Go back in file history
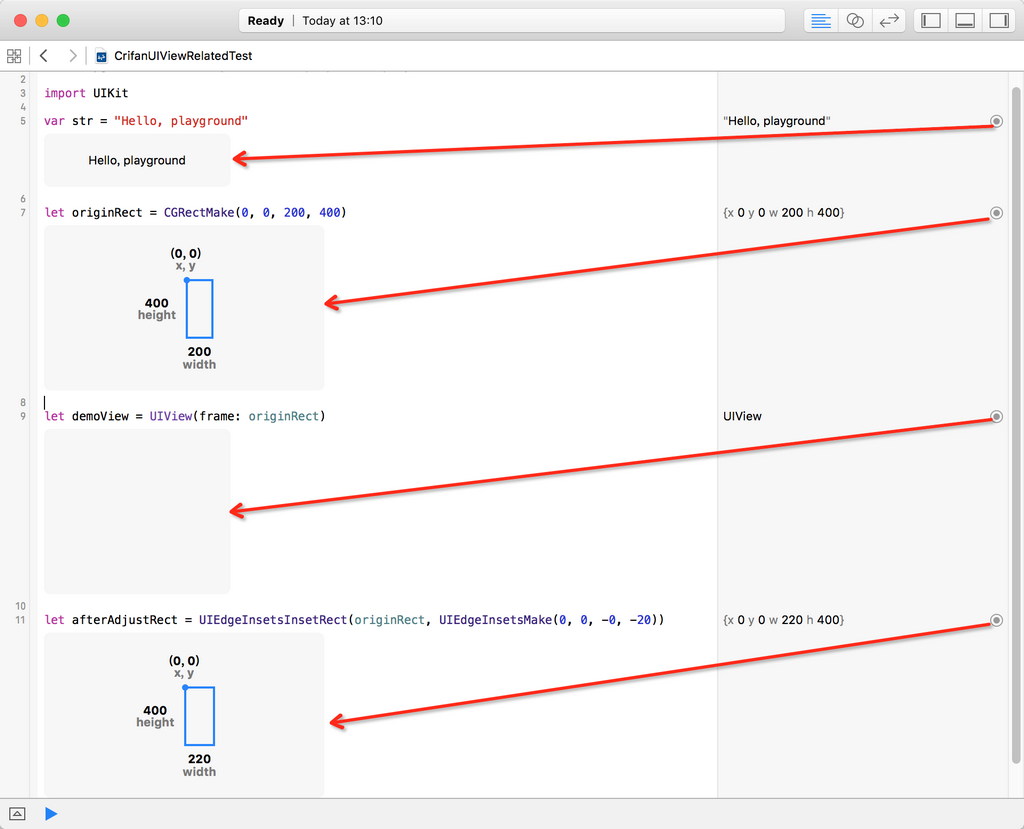The height and width of the screenshot is (829, 1024). click(44, 56)
